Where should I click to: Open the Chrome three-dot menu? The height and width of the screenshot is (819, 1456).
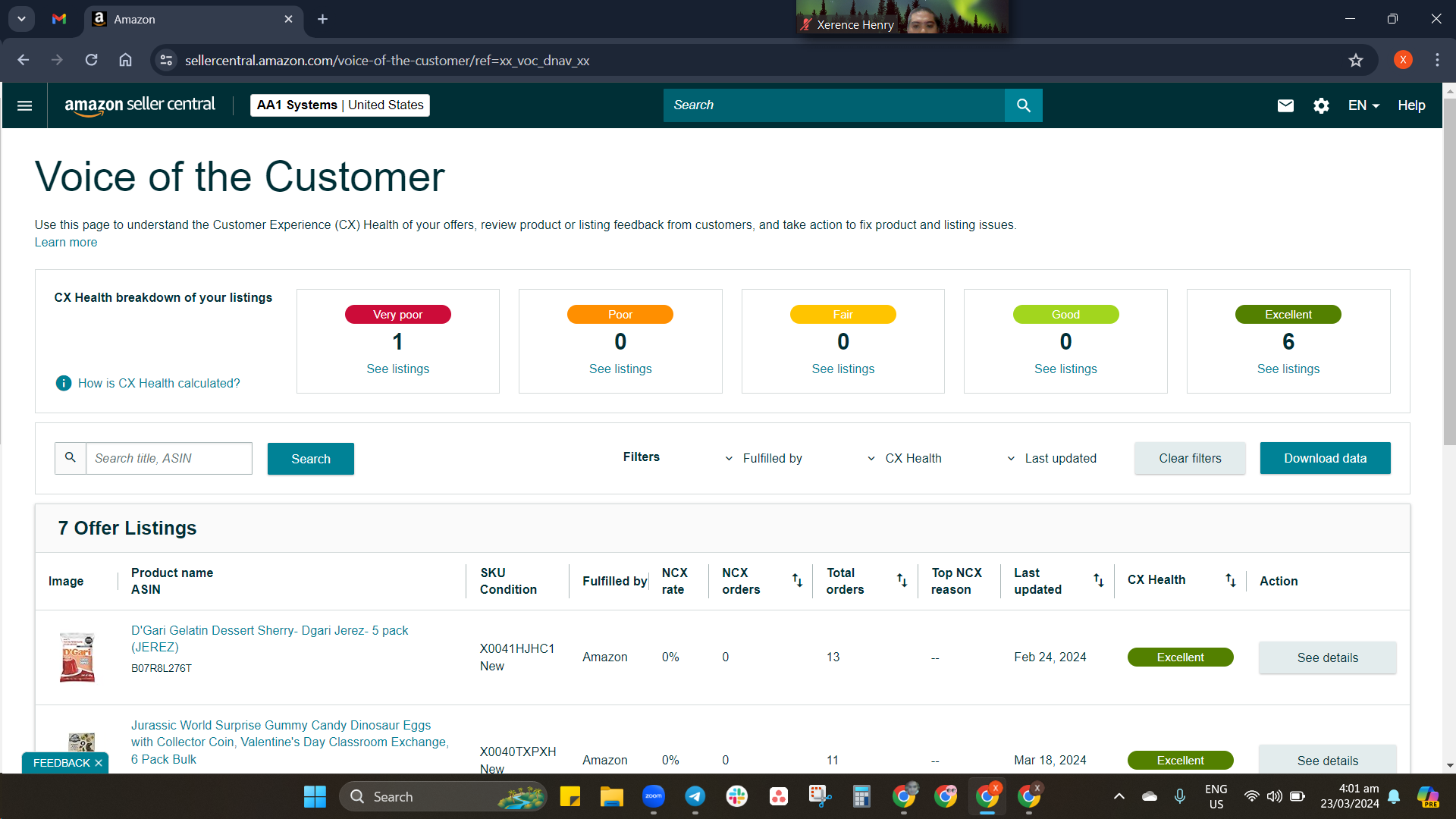pyautogui.click(x=1437, y=60)
